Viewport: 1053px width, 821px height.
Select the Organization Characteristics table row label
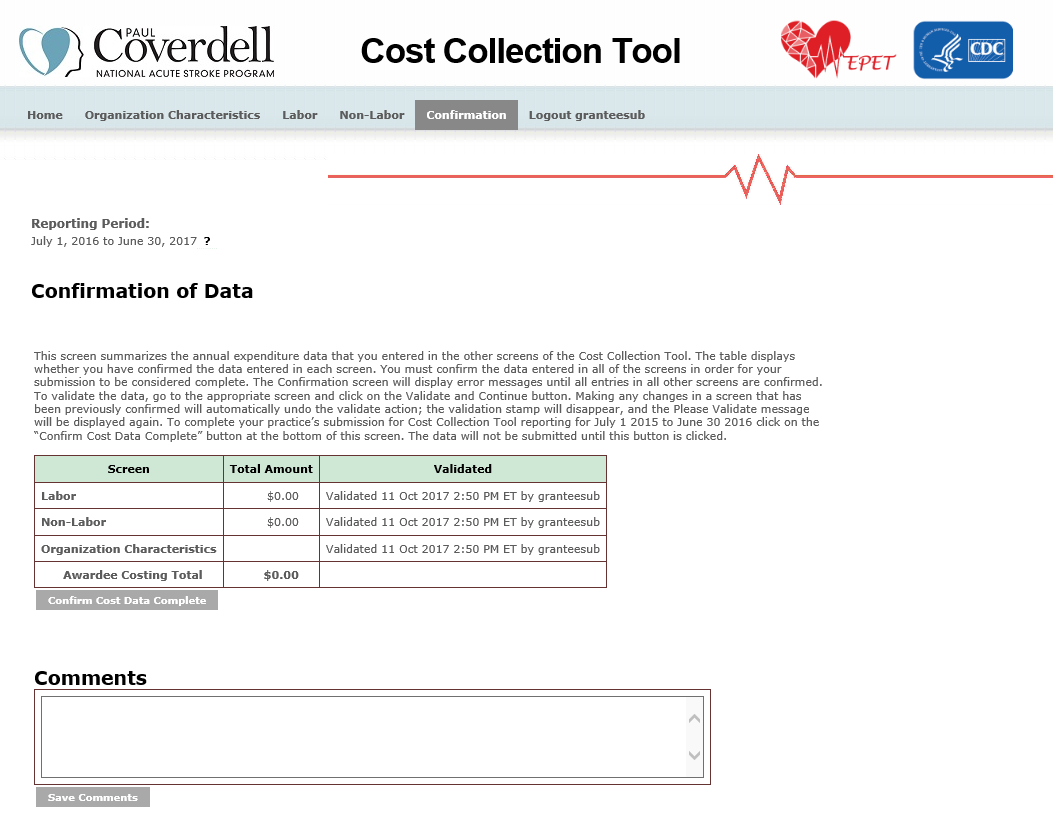[x=128, y=548]
